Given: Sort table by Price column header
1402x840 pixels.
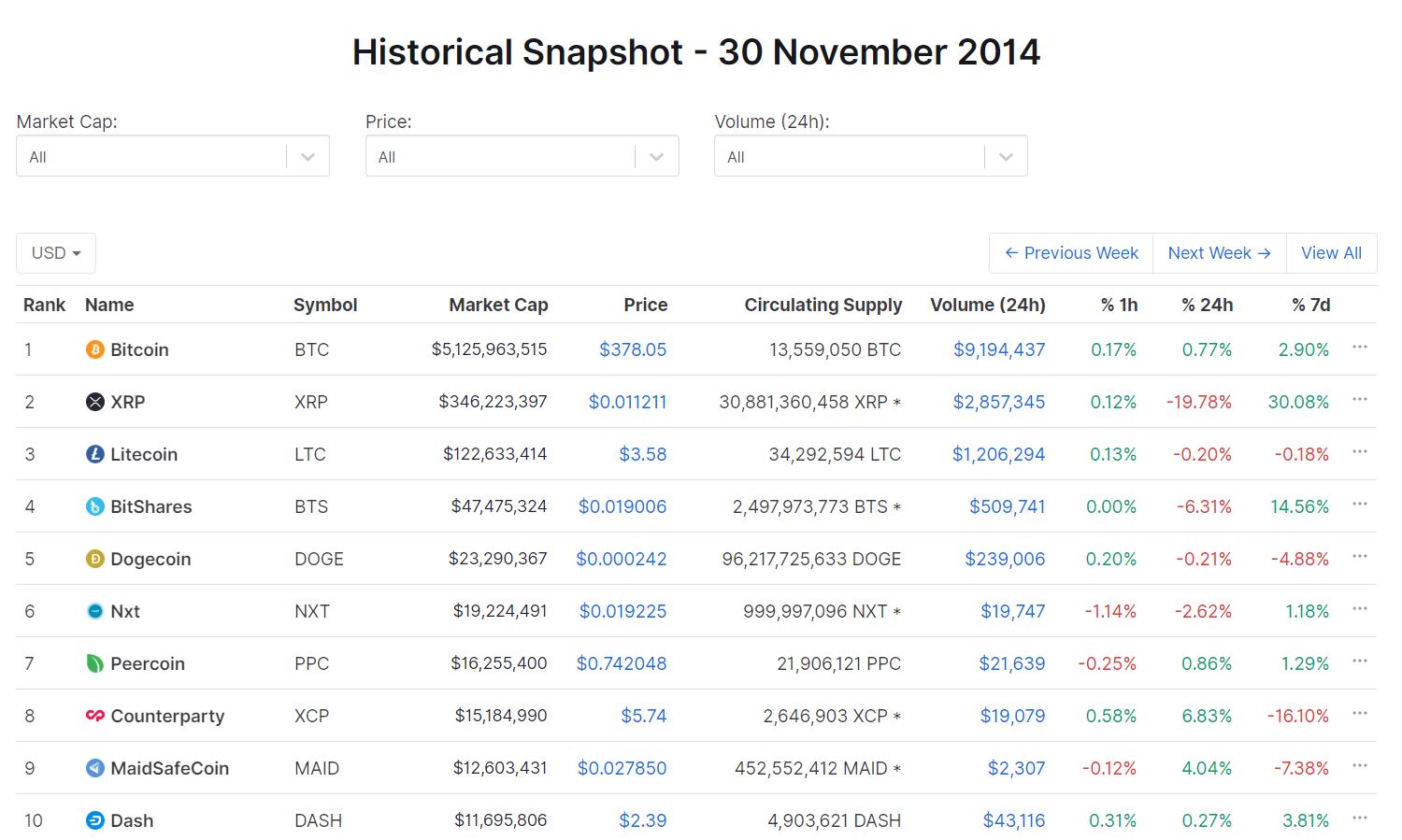Looking at the screenshot, I should click(646, 305).
